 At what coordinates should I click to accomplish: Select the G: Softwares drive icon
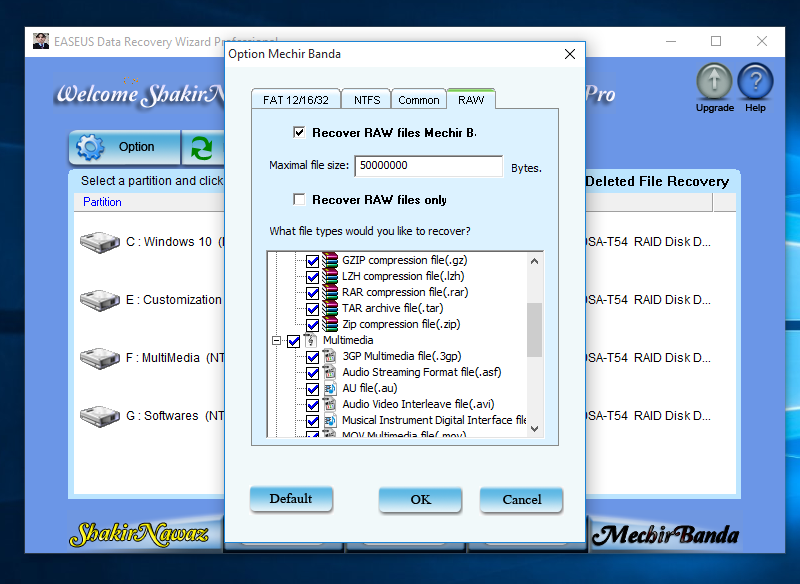(x=99, y=416)
